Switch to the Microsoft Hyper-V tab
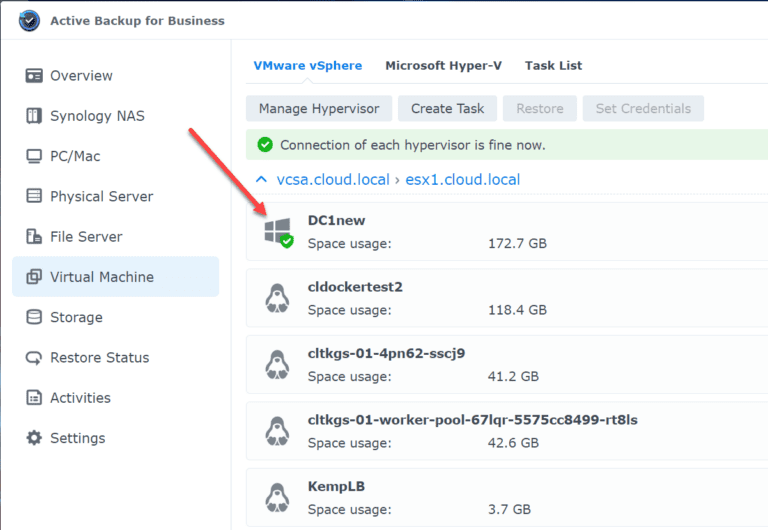This screenshot has width=768, height=530. (443, 66)
